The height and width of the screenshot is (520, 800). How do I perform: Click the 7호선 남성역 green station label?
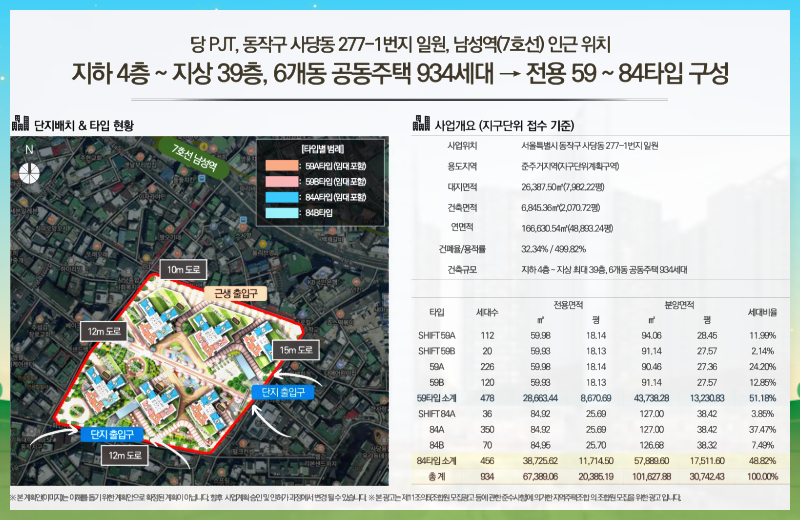[x=194, y=158]
